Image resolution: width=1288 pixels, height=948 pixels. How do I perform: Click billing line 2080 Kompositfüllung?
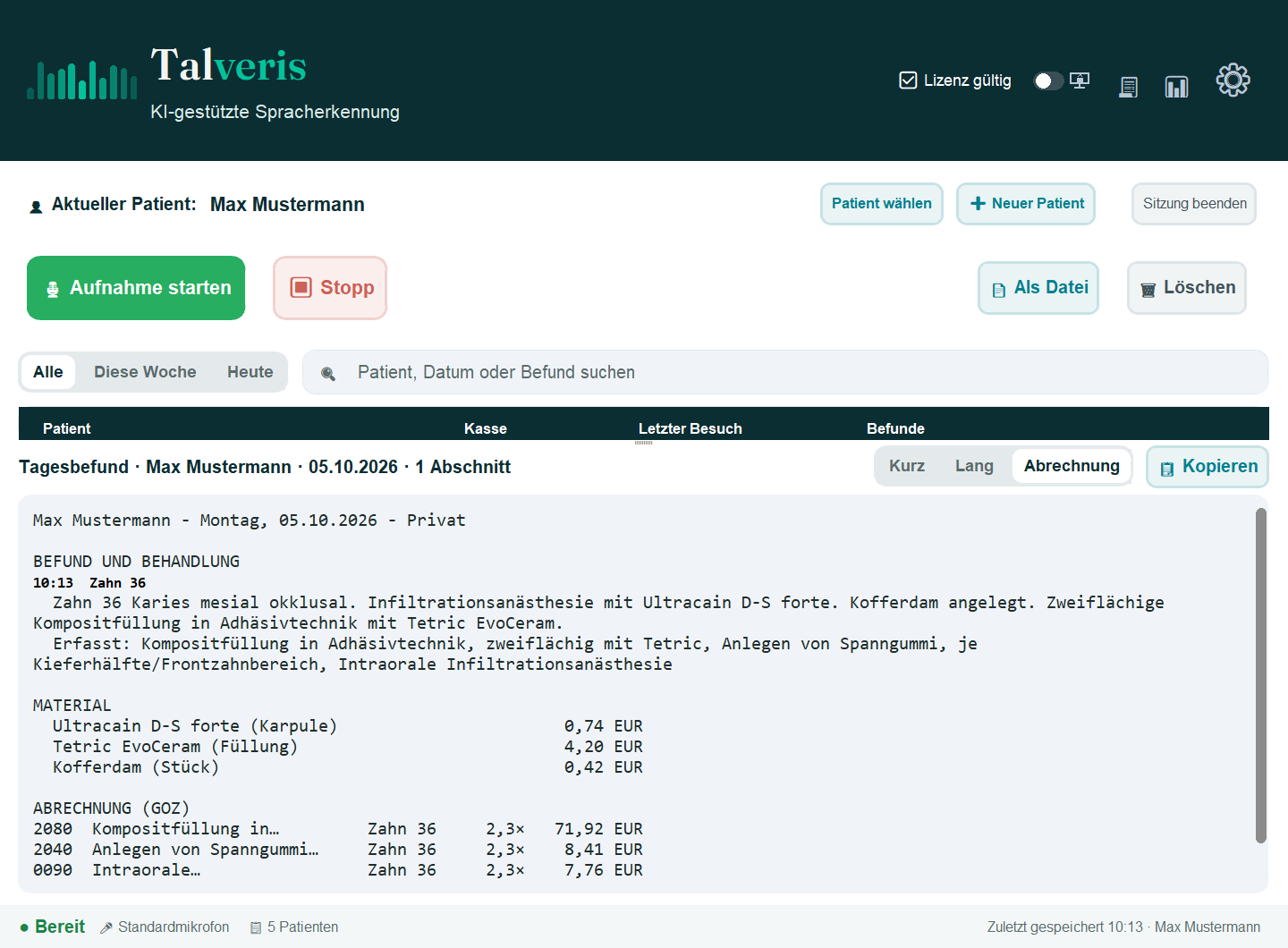point(338,829)
